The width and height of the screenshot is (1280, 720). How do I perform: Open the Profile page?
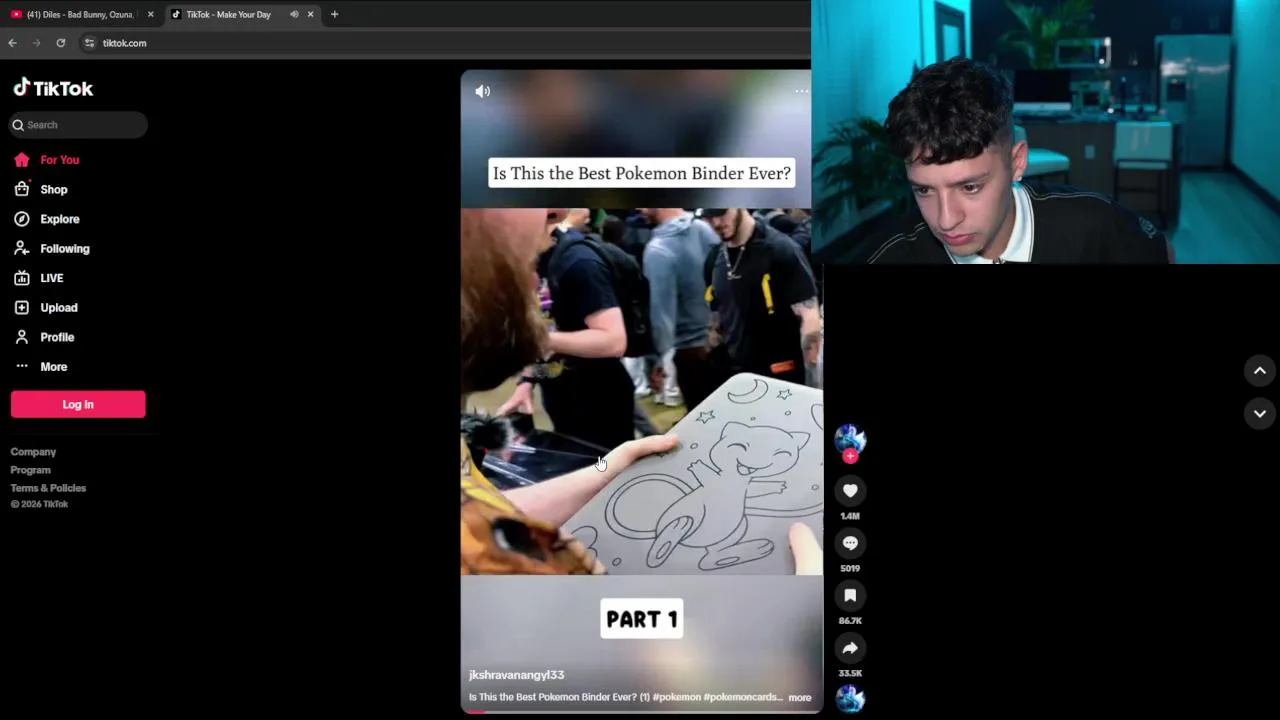click(57, 337)
